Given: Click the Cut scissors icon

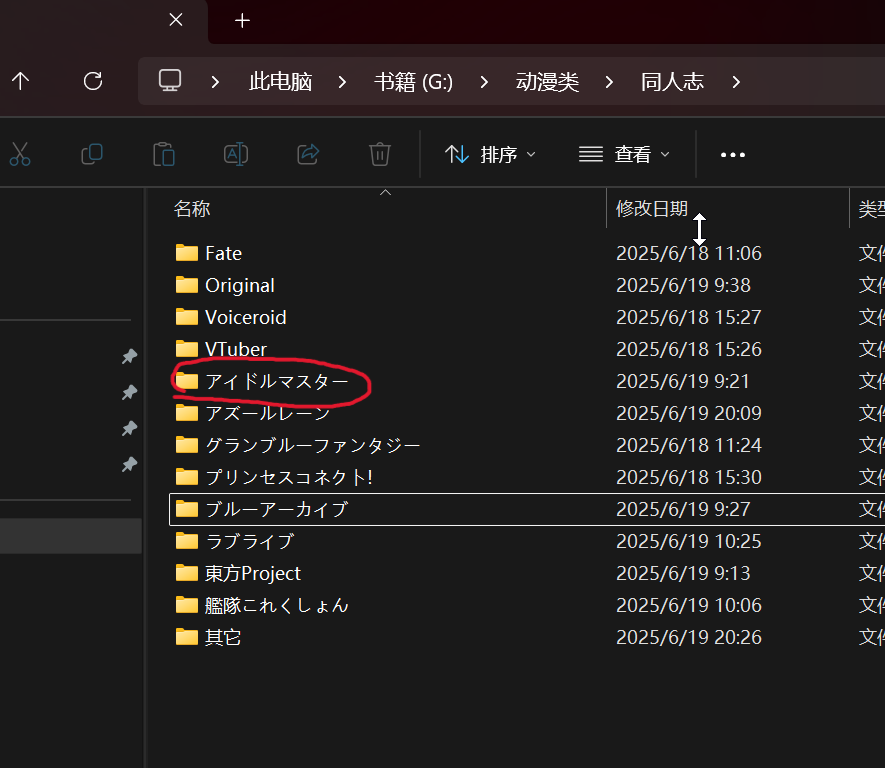Looking at the screenshot, I should (x=20, y=154).
